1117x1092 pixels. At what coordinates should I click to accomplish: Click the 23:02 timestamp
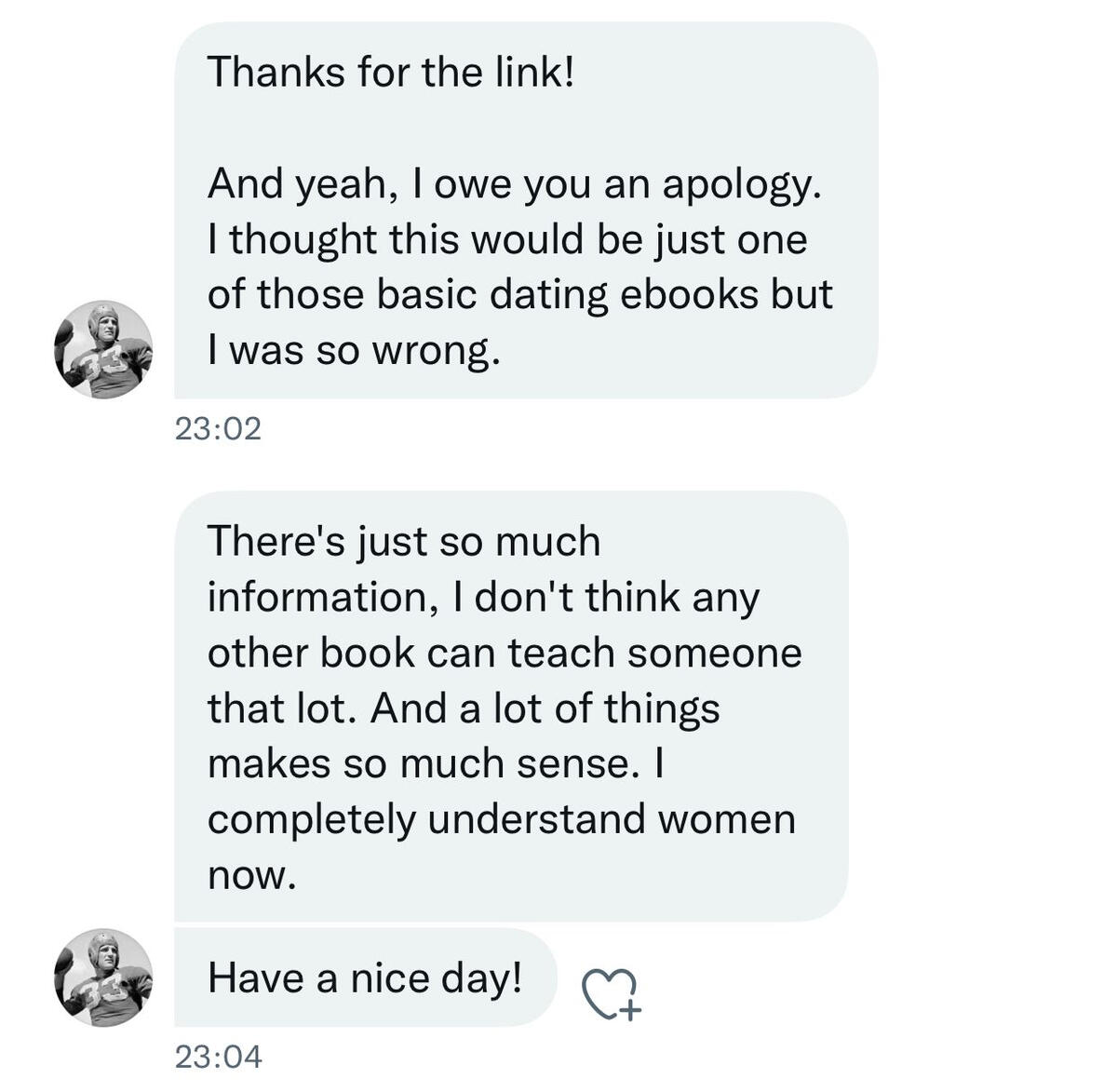219,429
